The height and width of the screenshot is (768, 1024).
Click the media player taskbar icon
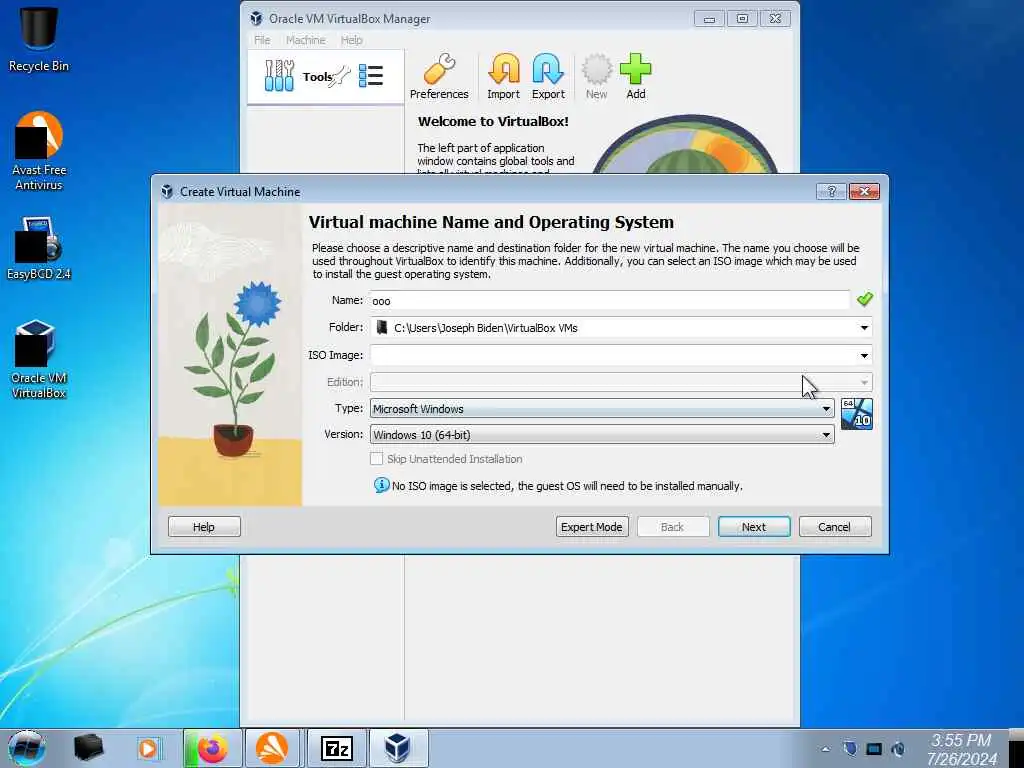point(148,748)
